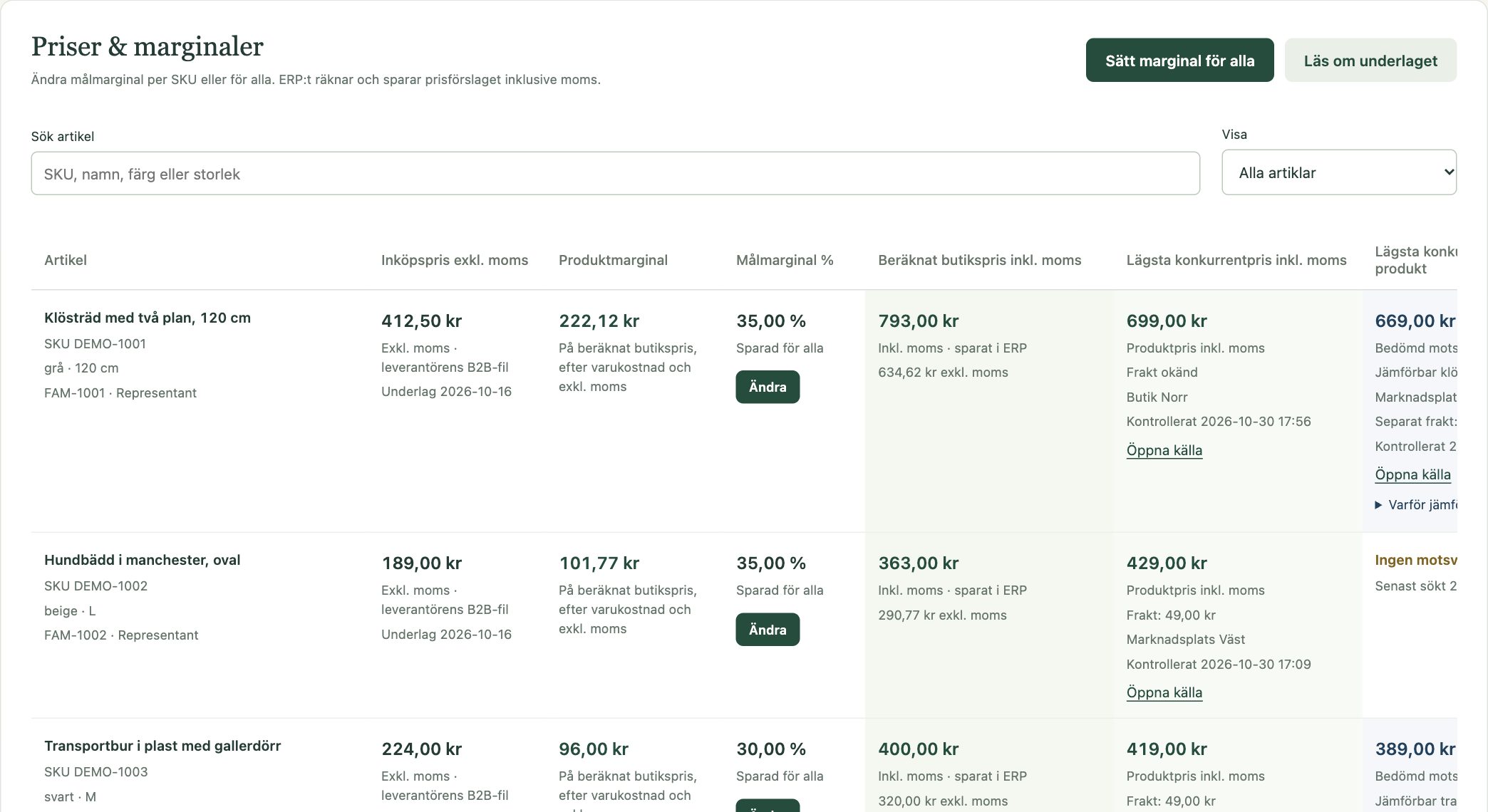Viewport: 1488px width, 812px height.
Task: Click the text 'Kontrollerat 2026-10-30 17:56'
Action: point(1219,421)
